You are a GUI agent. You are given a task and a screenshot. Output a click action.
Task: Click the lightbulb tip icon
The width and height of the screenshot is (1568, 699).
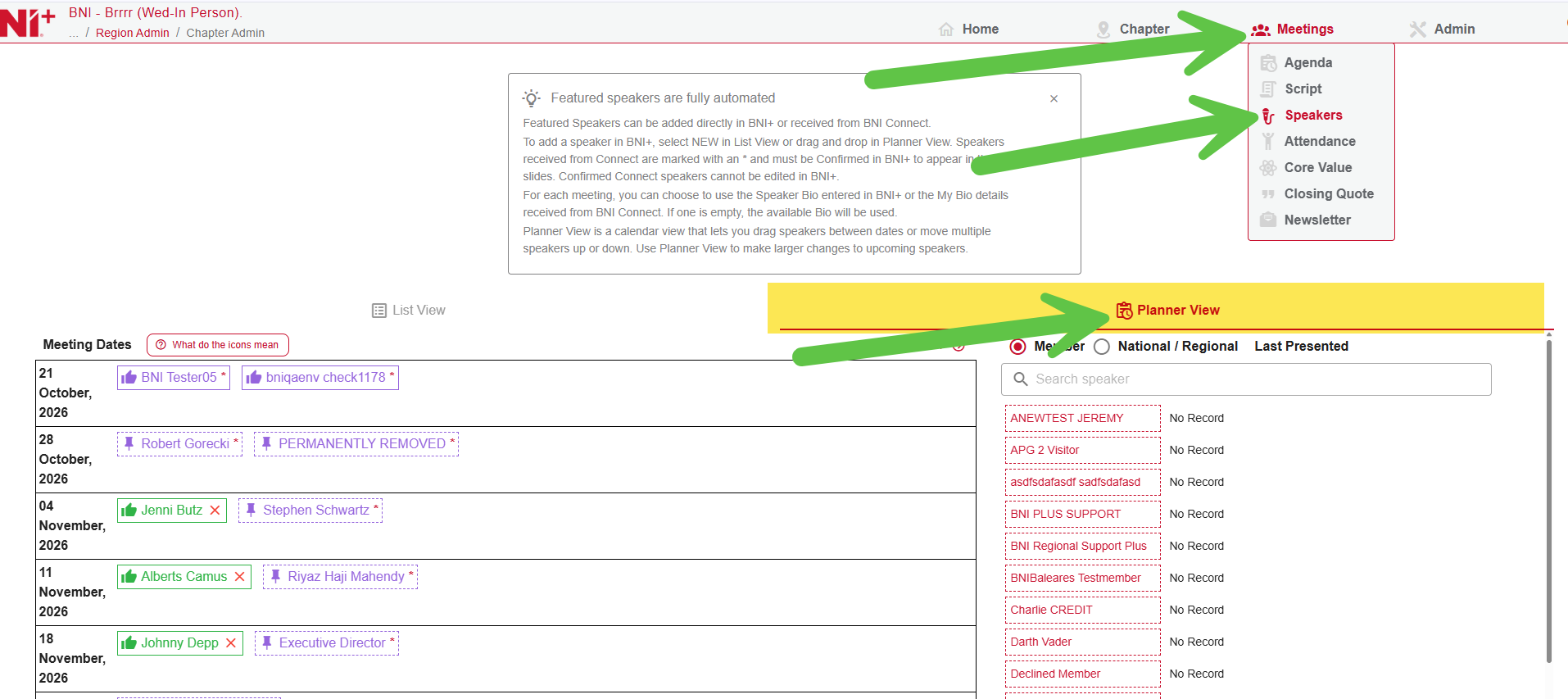[532, 98]
